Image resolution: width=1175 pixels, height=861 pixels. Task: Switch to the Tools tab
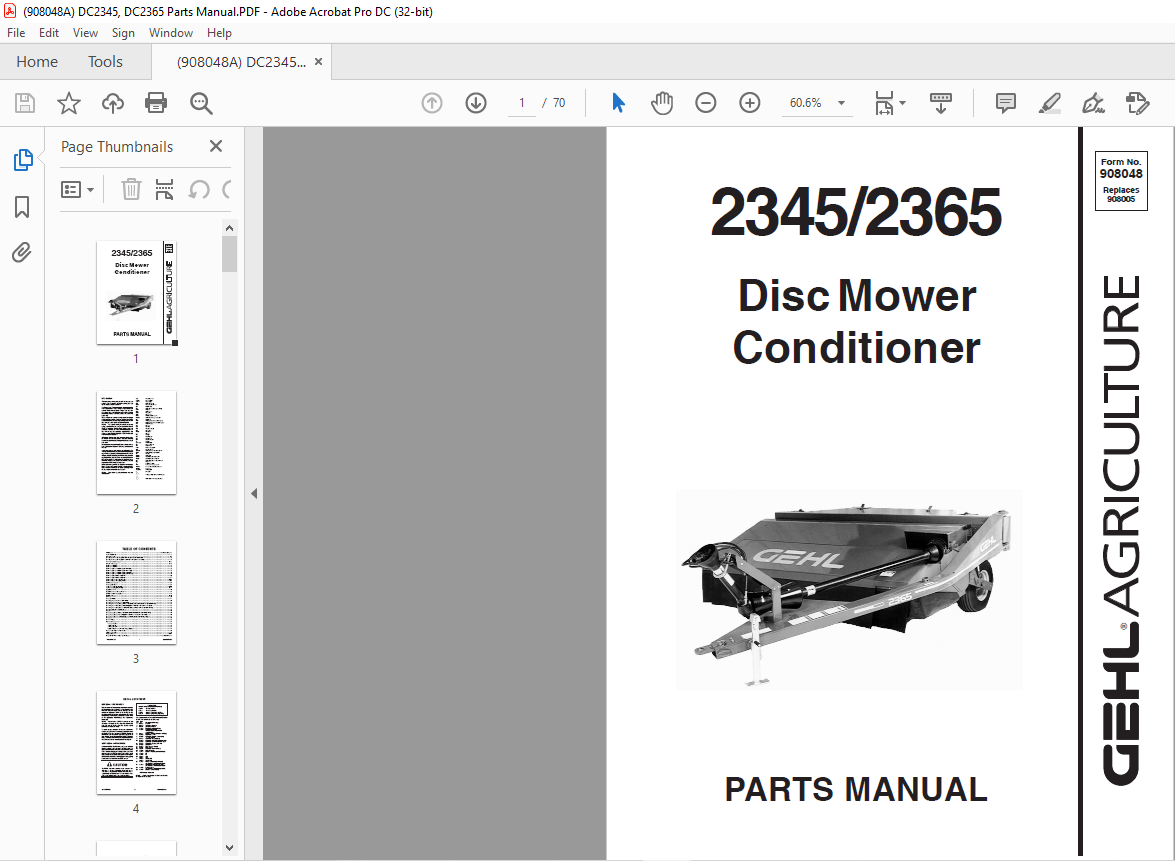[x=105, y=61]
